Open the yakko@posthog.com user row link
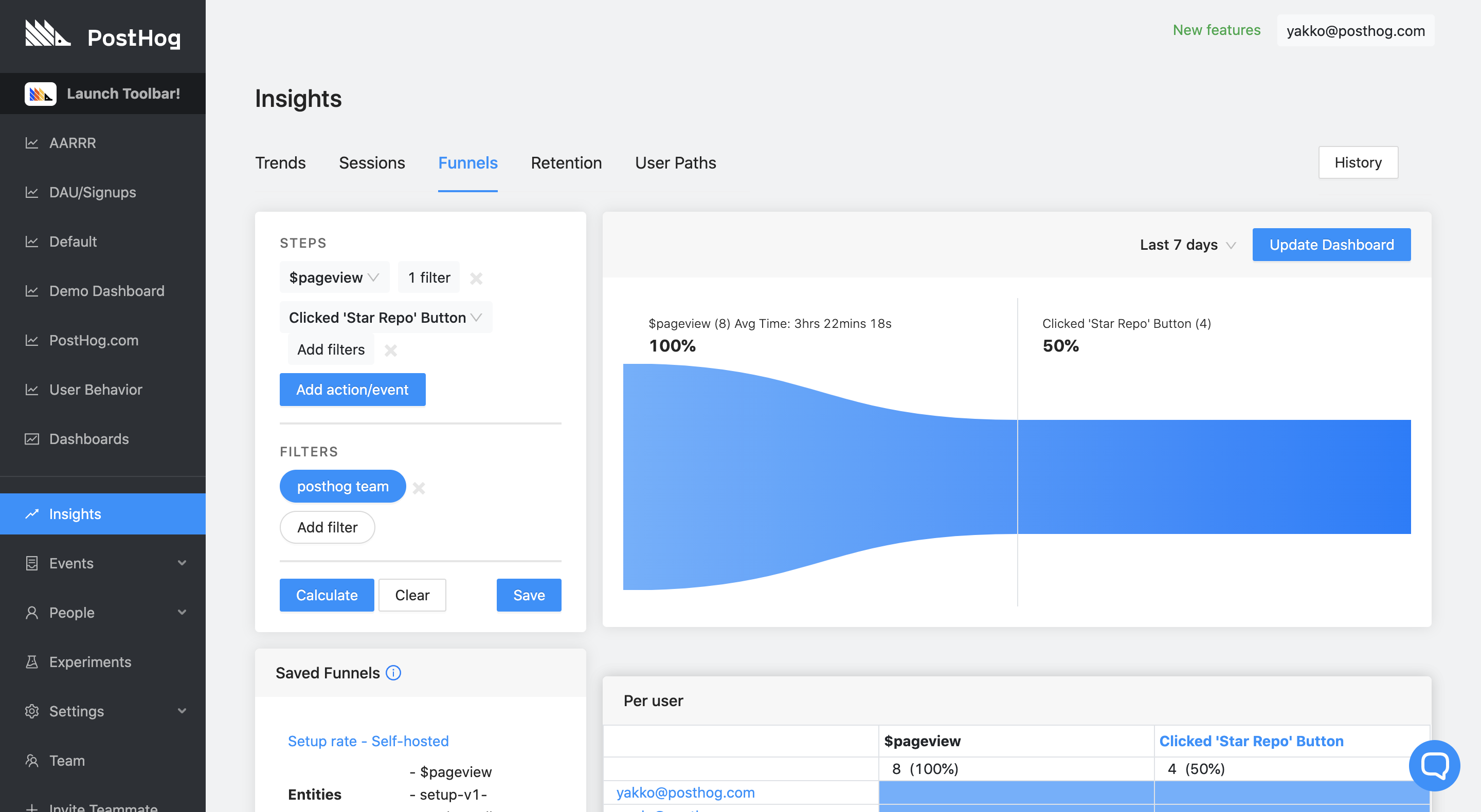 click(x=685, y=792)
